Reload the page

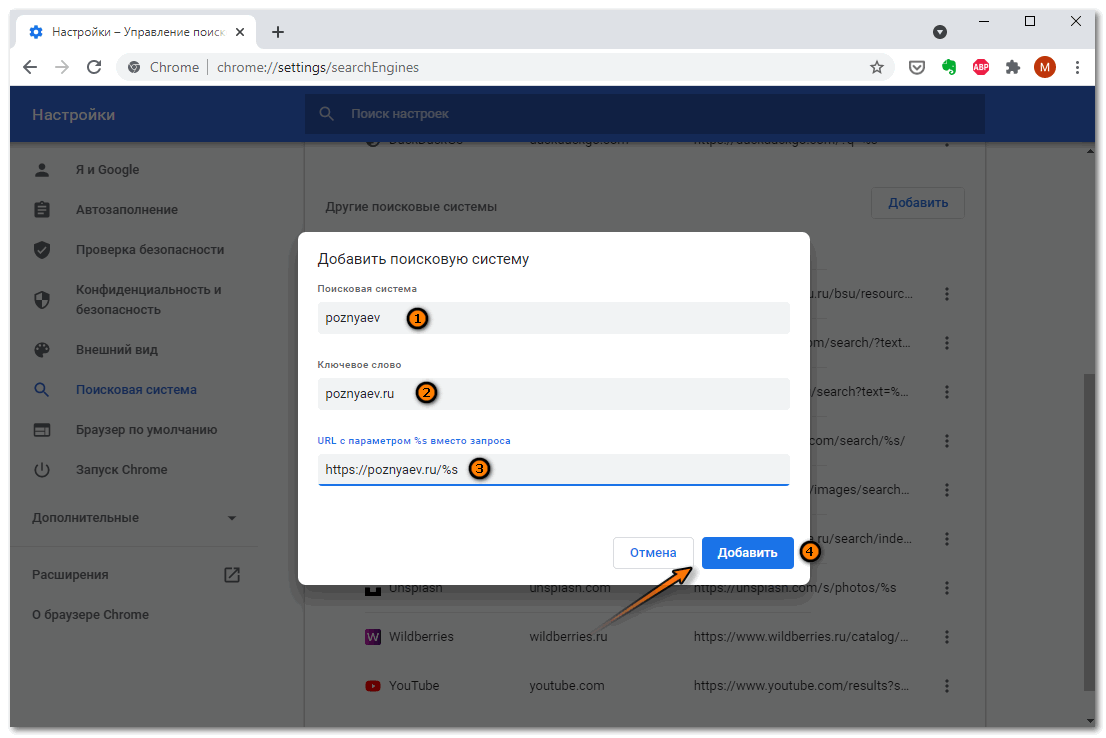(x=94, y=68)
